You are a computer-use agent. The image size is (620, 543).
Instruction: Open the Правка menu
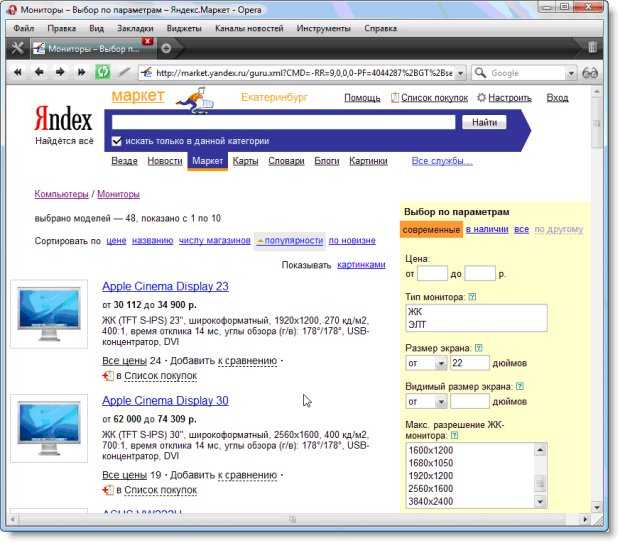62,28
